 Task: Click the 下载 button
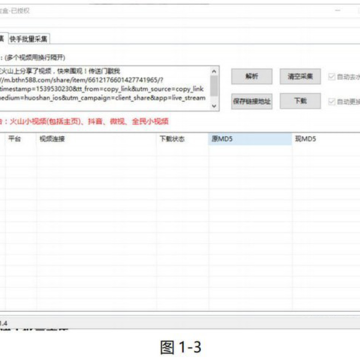pyautogui.click(x=300, y=101)
